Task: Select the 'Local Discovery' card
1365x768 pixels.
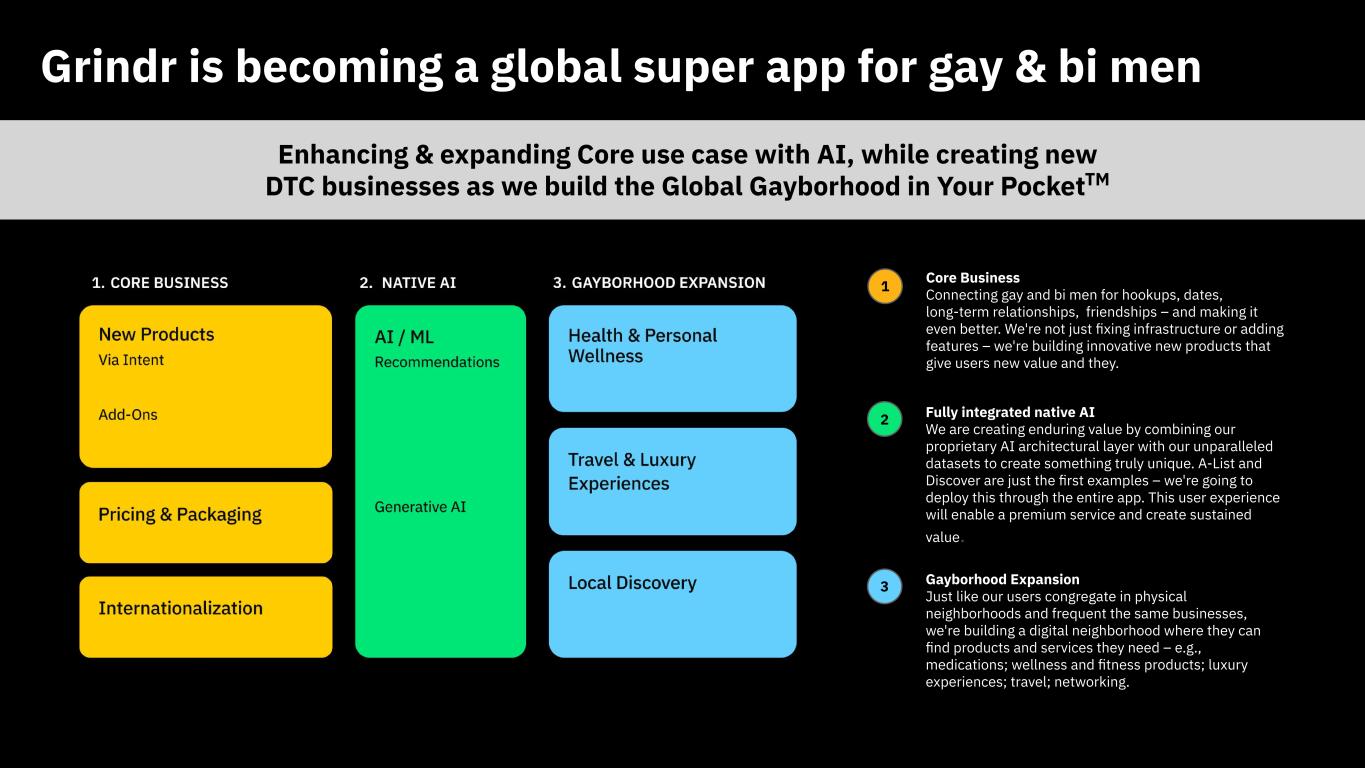Action: [673, 604]
